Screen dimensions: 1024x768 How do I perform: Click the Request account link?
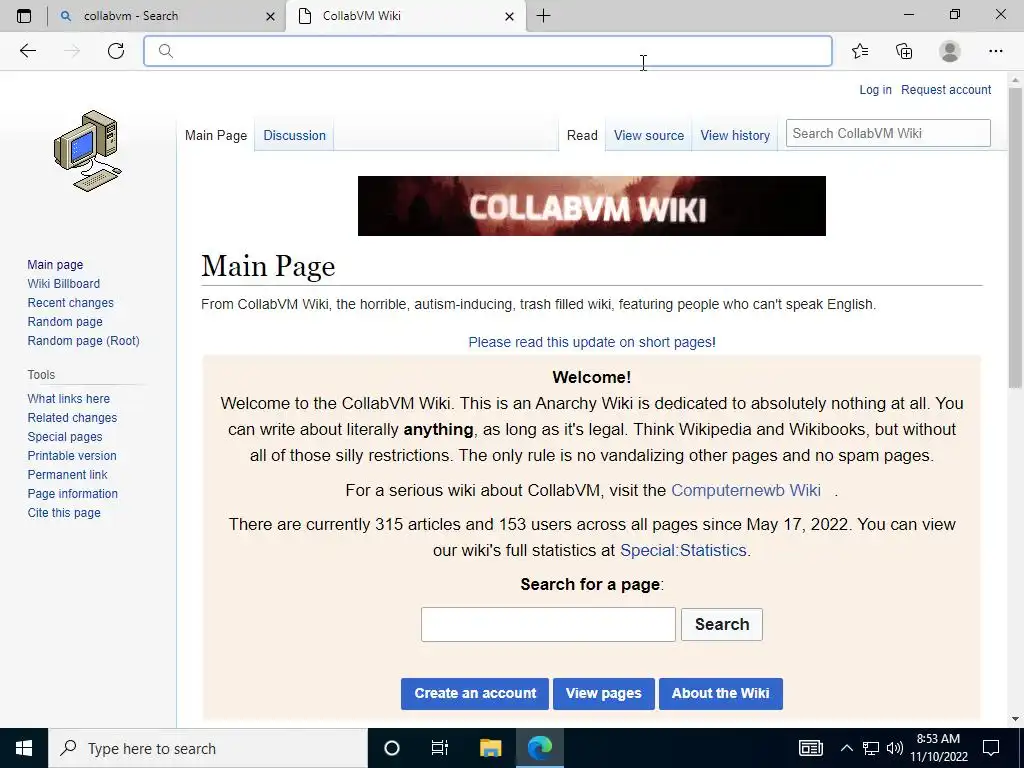(946, 89)
